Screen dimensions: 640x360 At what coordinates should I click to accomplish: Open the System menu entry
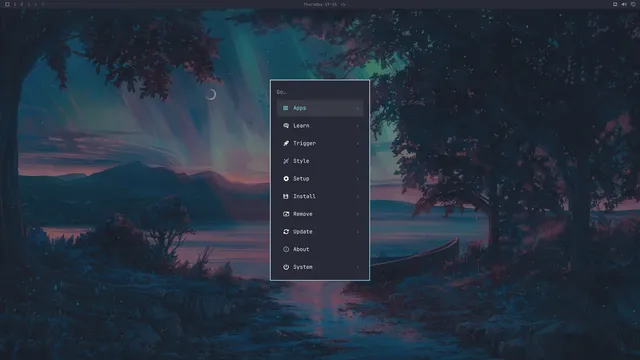click(x=320, y=267)
